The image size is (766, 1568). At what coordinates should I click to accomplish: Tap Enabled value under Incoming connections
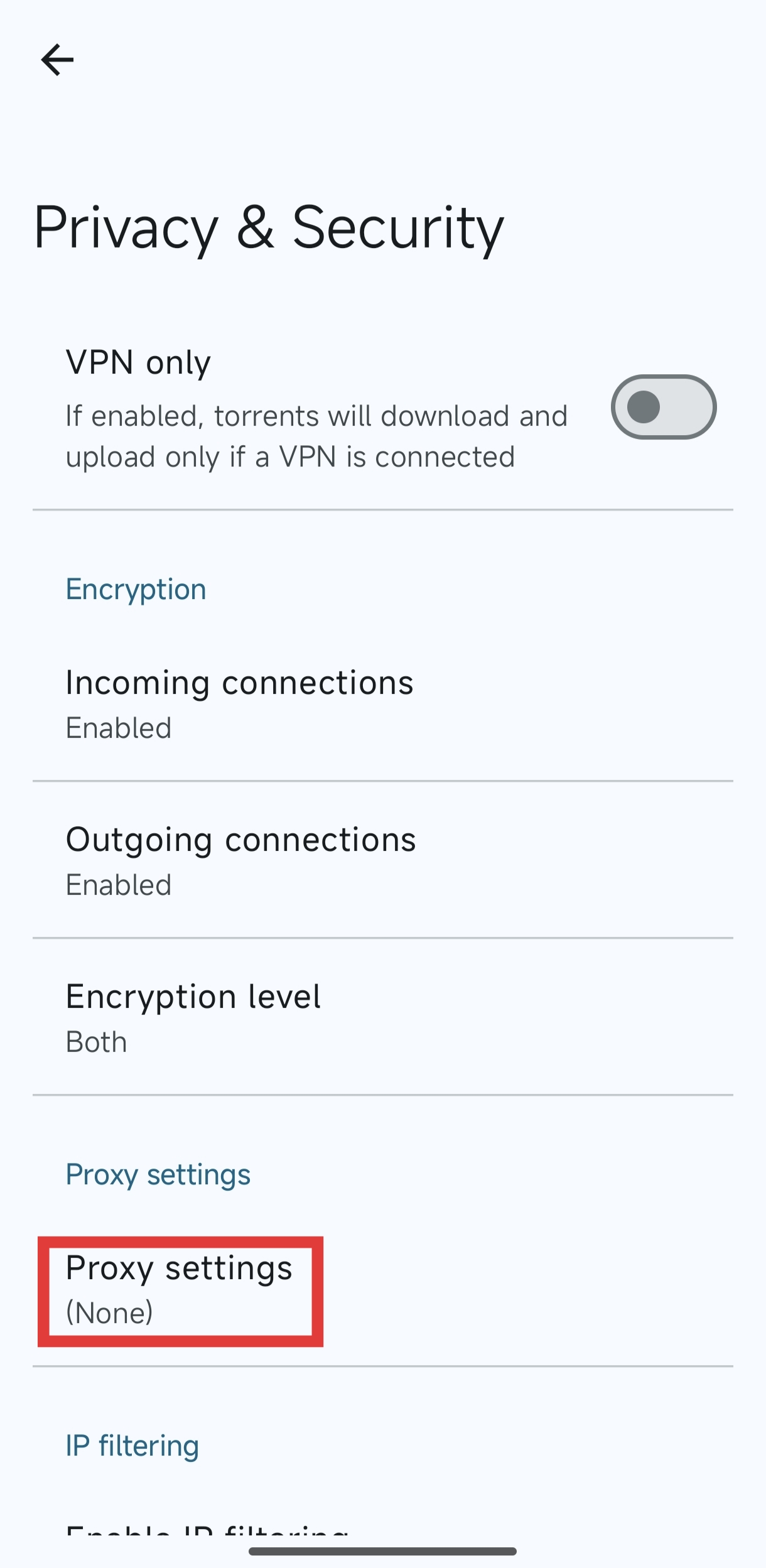click(119, 728)
